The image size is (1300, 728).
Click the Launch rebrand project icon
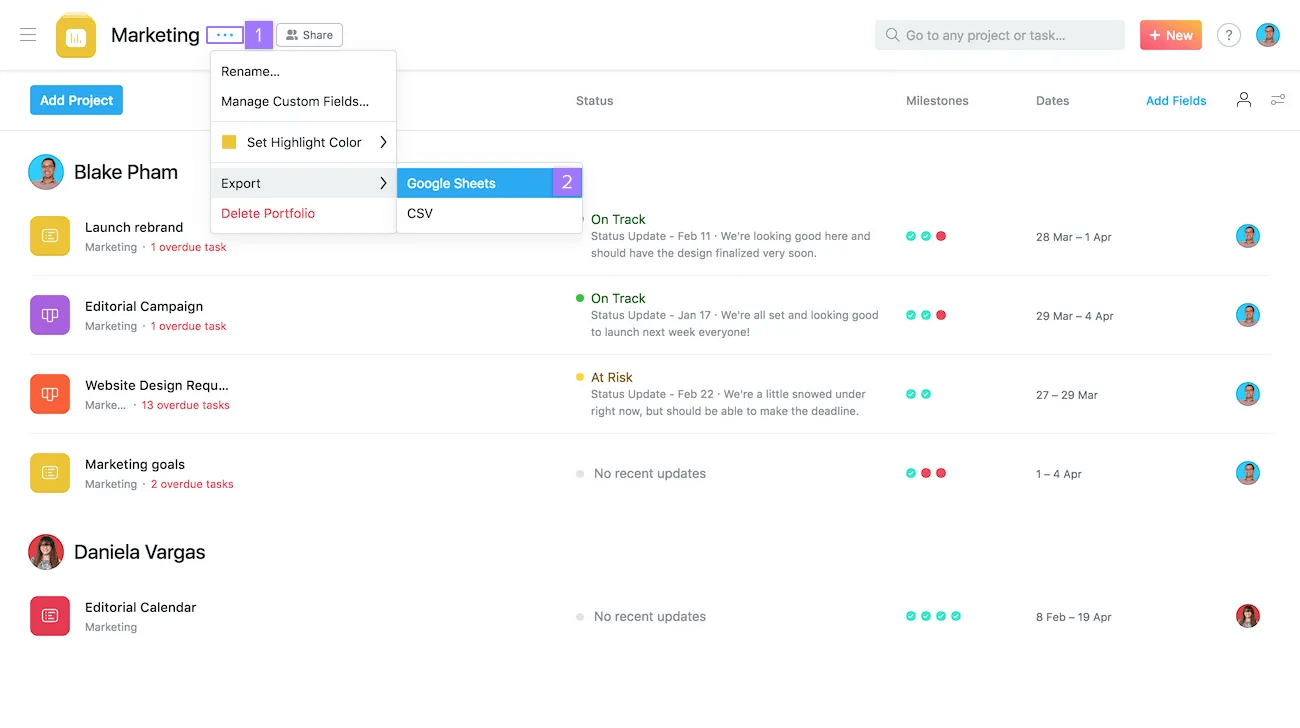(49, 236)
